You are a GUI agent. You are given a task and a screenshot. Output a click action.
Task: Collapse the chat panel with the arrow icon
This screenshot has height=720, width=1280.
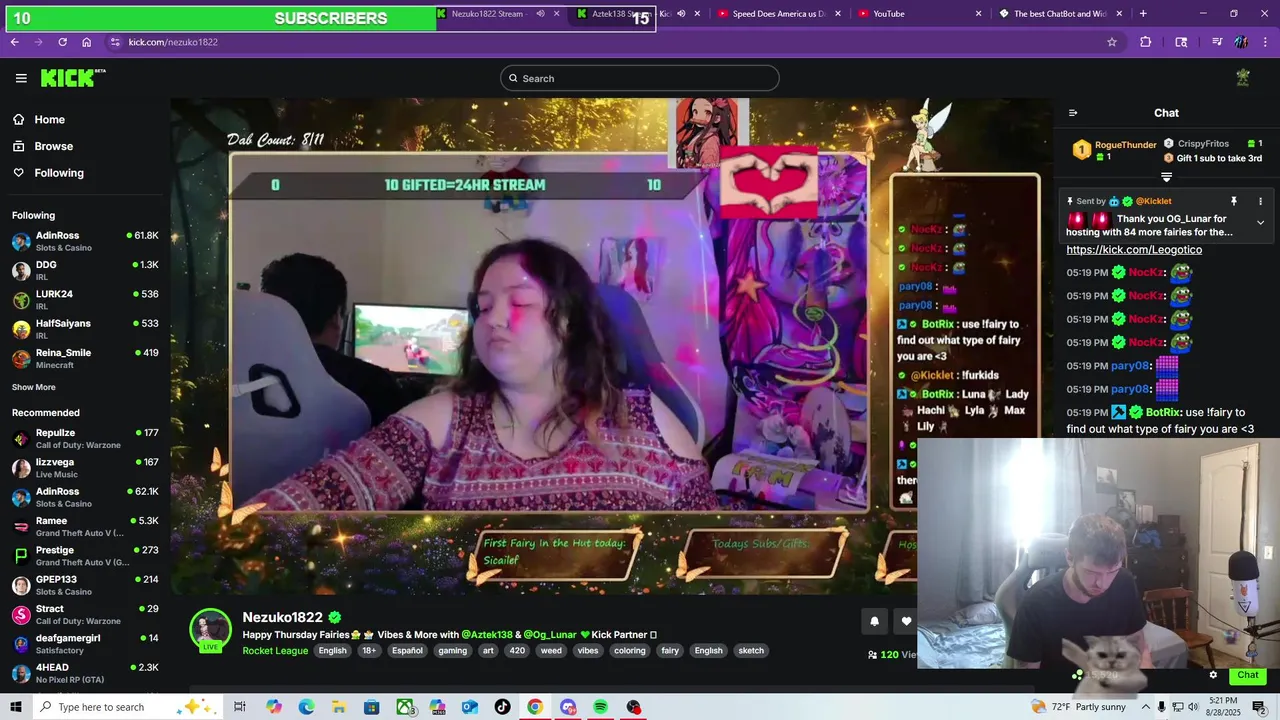click(1073, 113)
